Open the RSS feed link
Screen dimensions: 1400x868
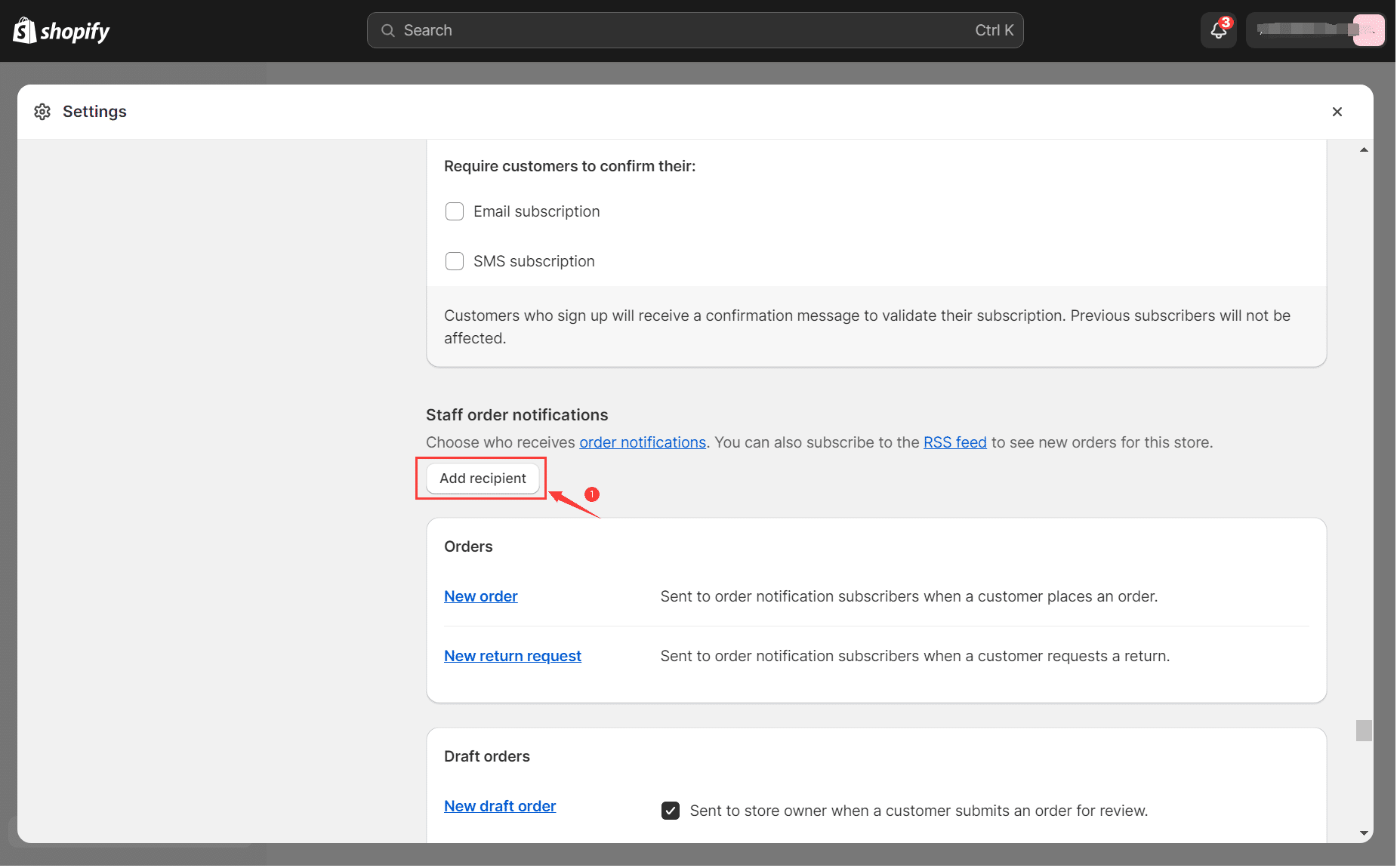(954, 442)
